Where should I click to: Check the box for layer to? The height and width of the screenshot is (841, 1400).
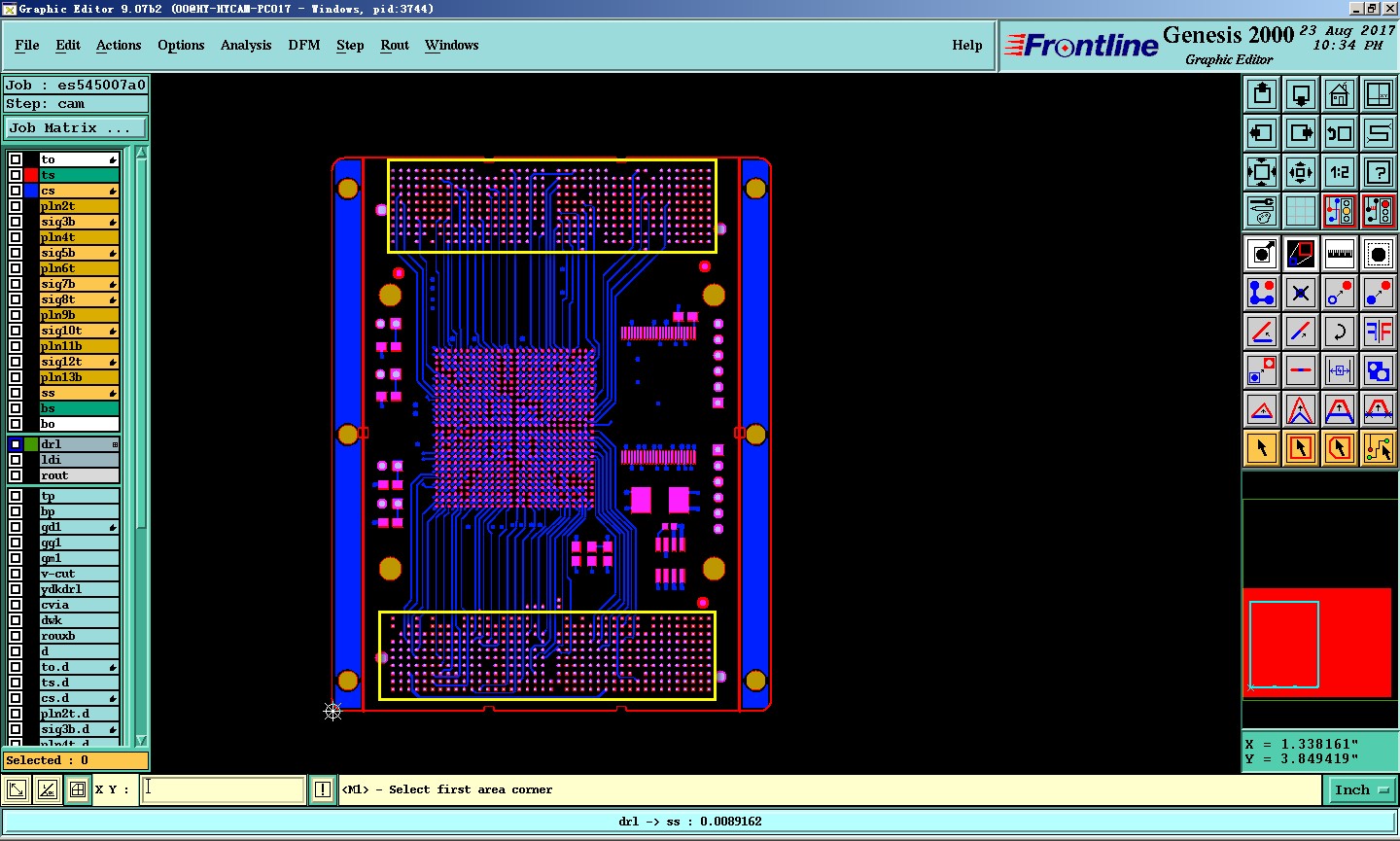16,159
